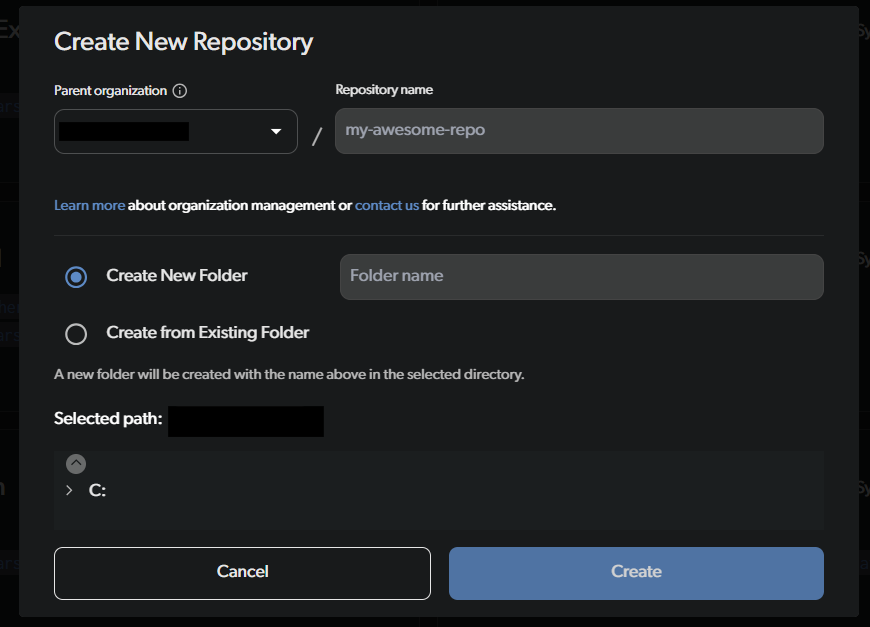
Task: Open the contact us link
Action: [386, 204]
